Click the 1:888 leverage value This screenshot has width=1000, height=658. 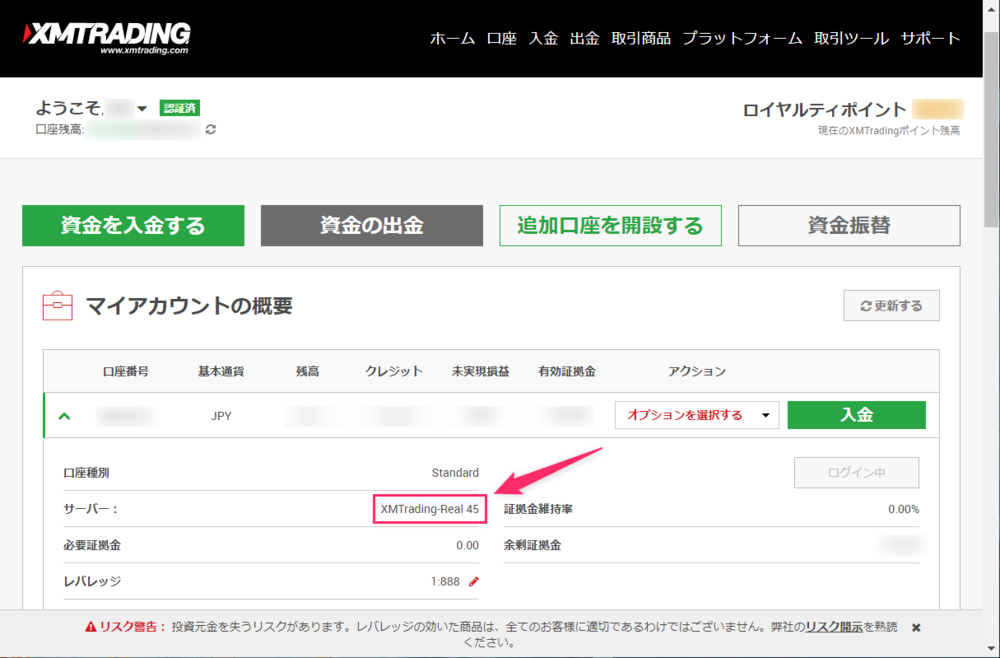pyautogui.click(x=445, y=581)
